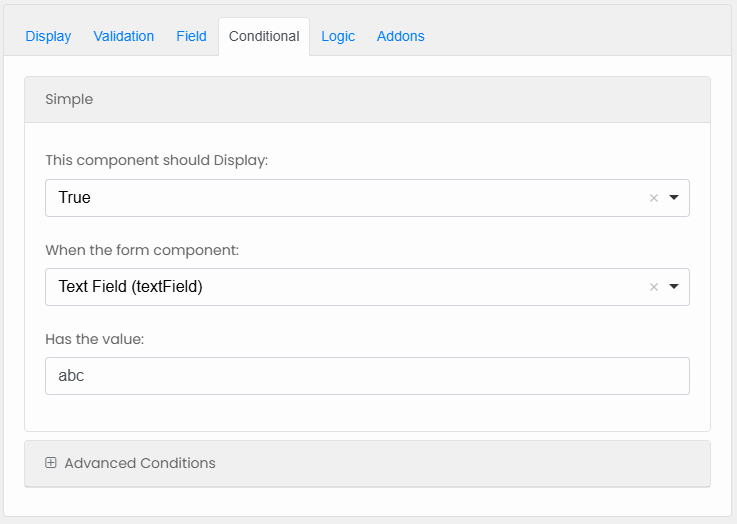Click the 'When the form component:' label

tap(142, 249)
